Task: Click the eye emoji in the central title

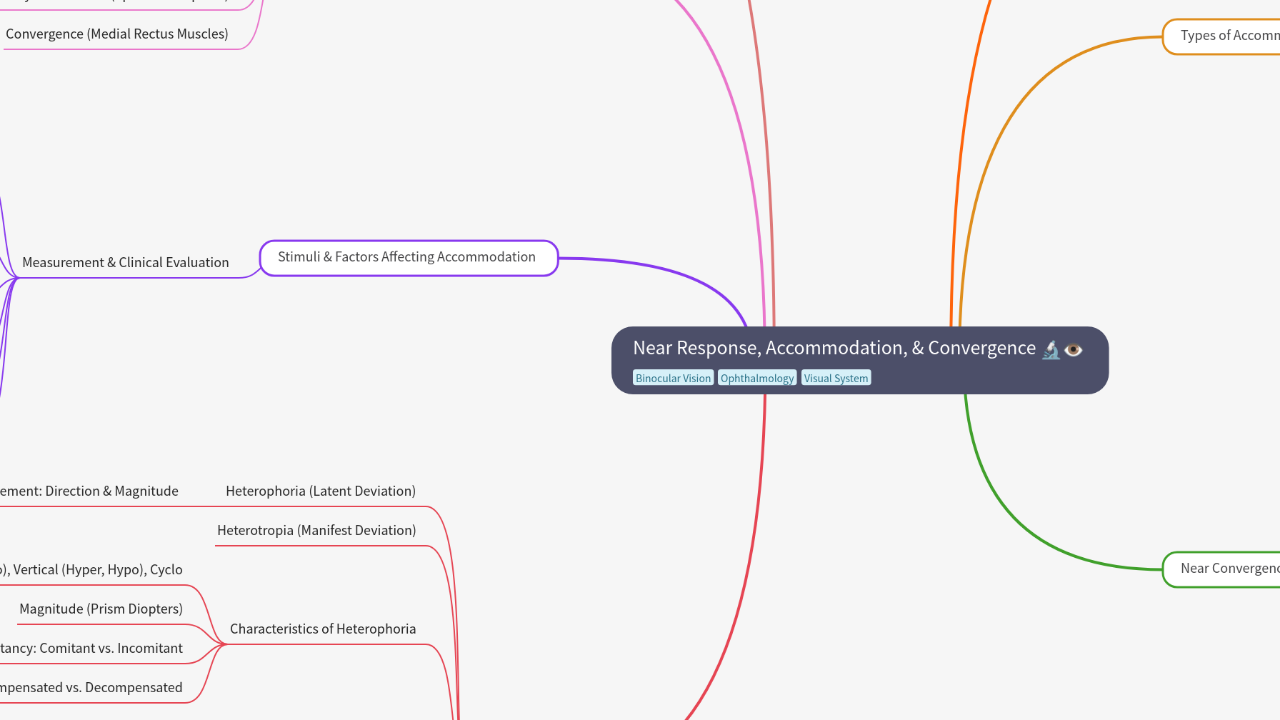Action: click(1073, 349)
